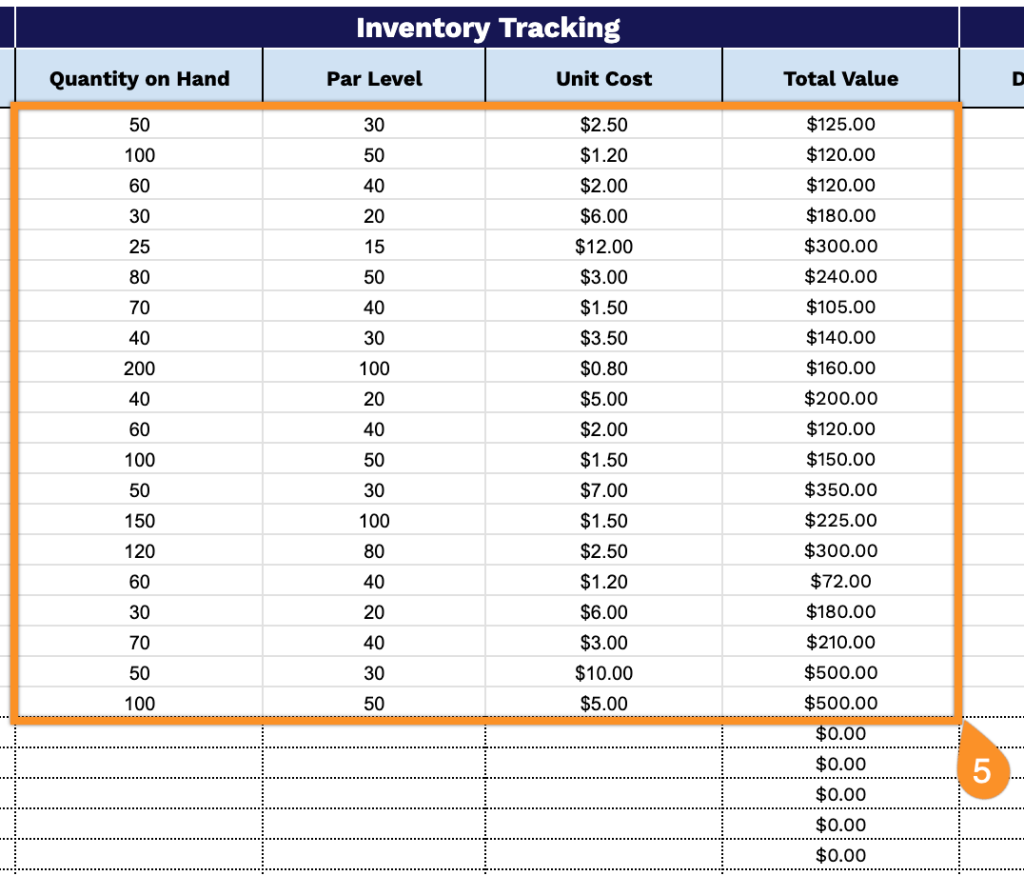Select the Par Level column header
Screen dimensions: 1024x876
pyautogui.click(x=374, y=79)
